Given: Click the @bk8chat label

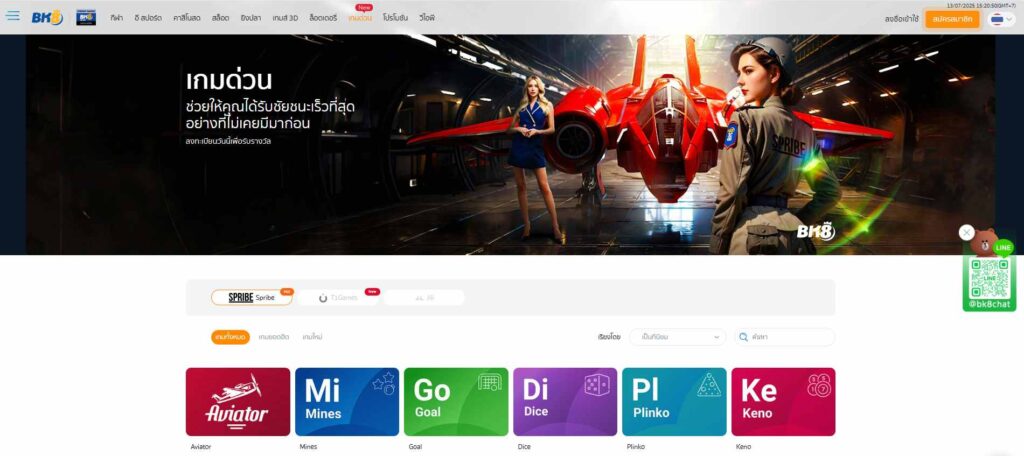Looking at the screenshot, I should tap(989, 304).
